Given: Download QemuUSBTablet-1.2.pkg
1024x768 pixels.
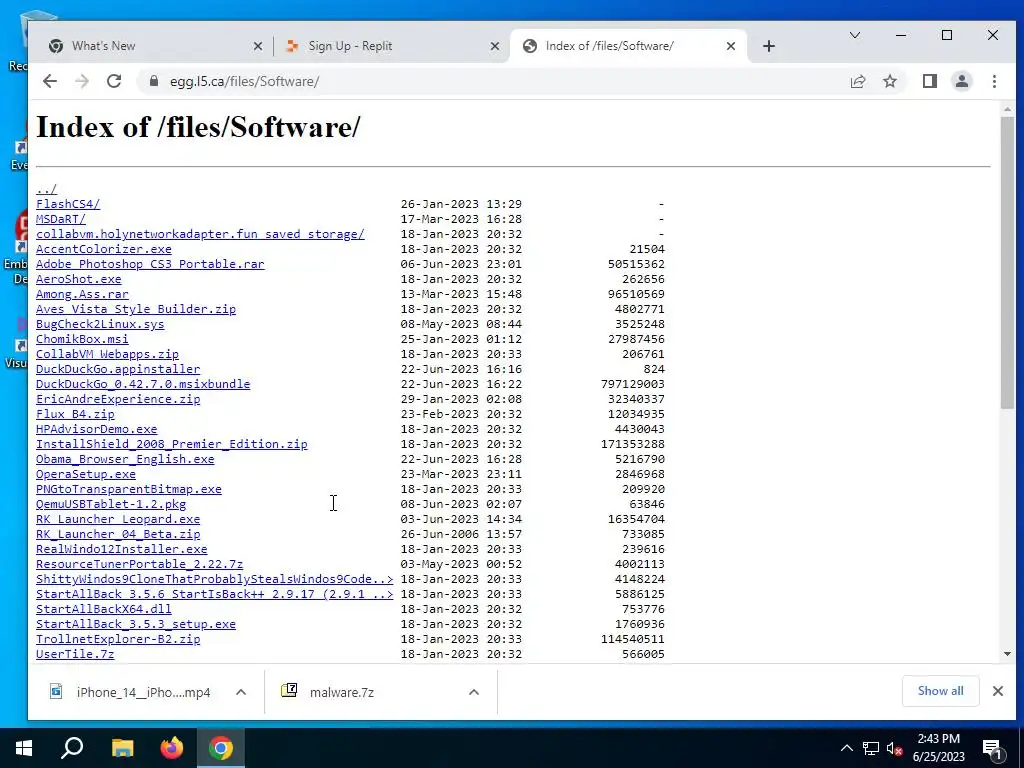Looking at the screenshot, I should (x=111, y=505).
